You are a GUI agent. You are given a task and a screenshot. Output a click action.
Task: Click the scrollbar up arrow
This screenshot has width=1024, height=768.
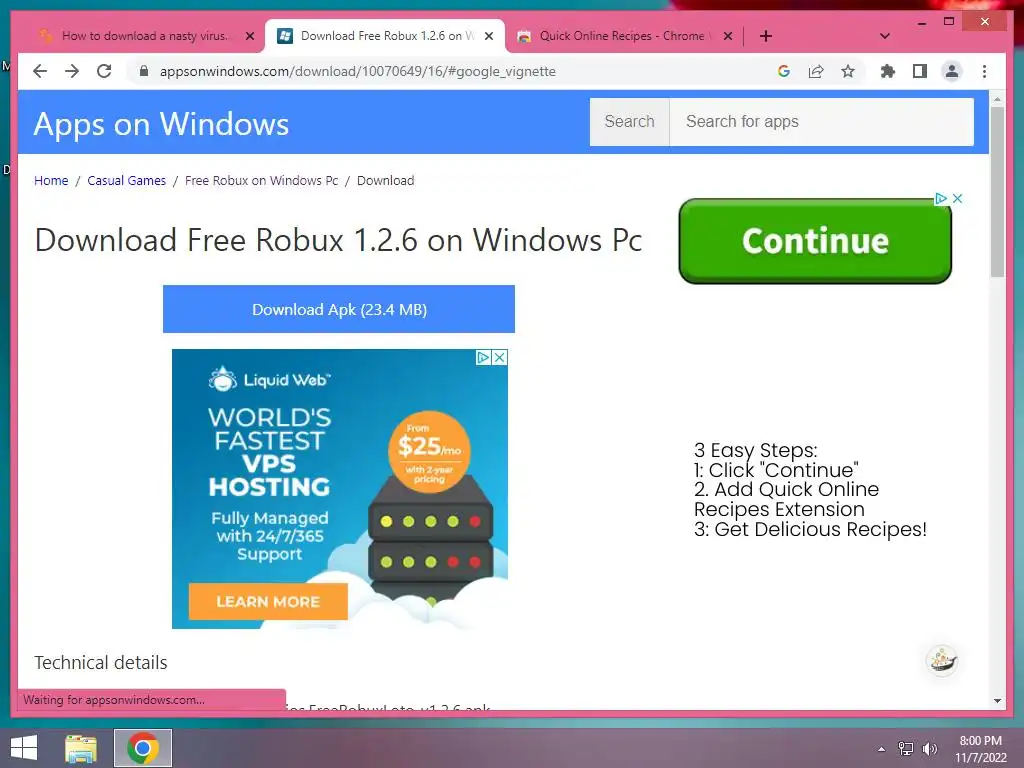click(x=997, y=99)
